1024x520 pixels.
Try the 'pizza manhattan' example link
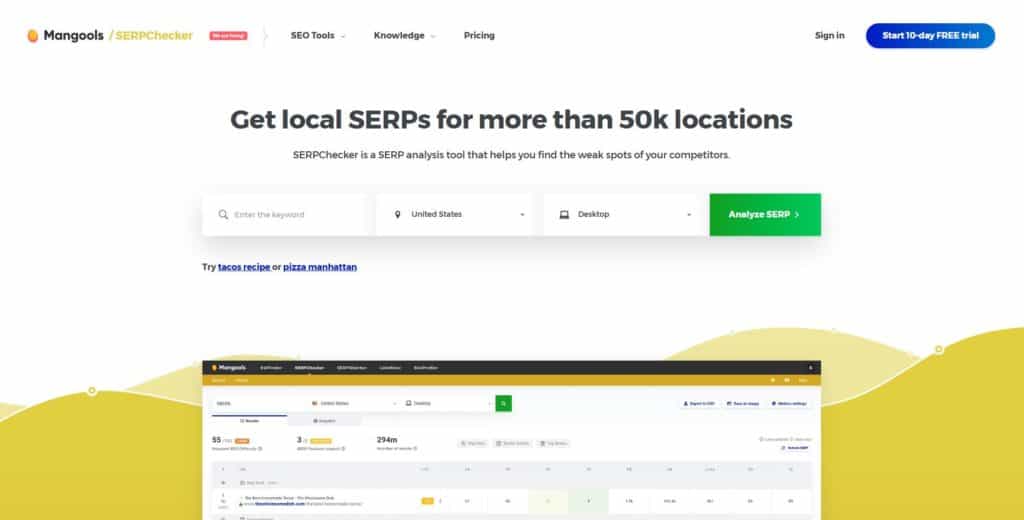pyautogui.click(x=320, y=267)
